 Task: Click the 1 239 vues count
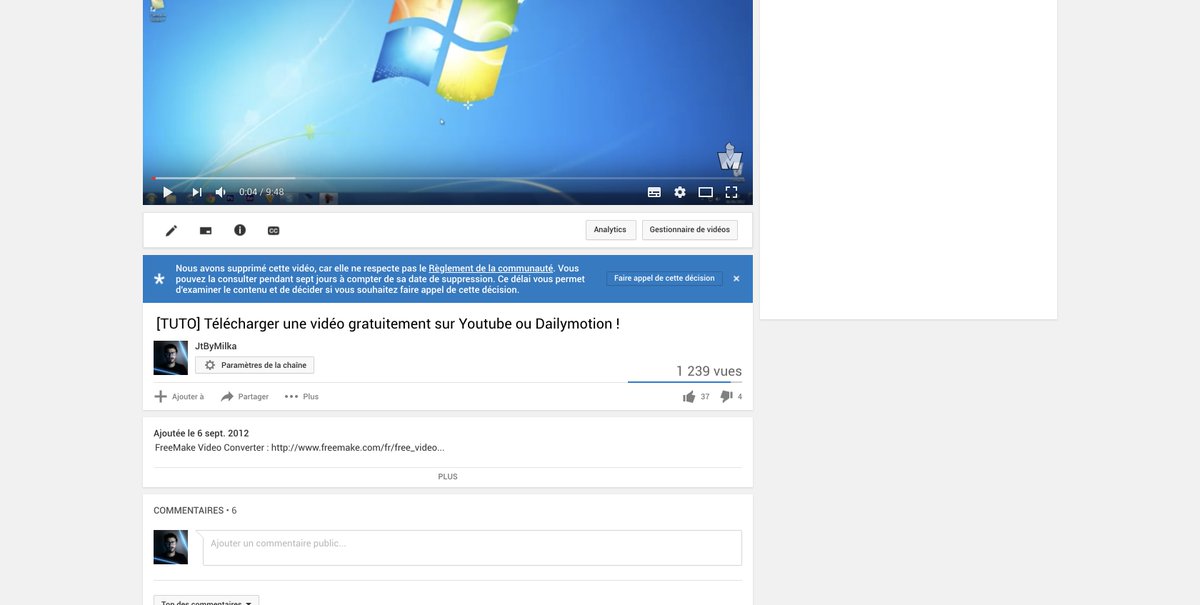709,371
